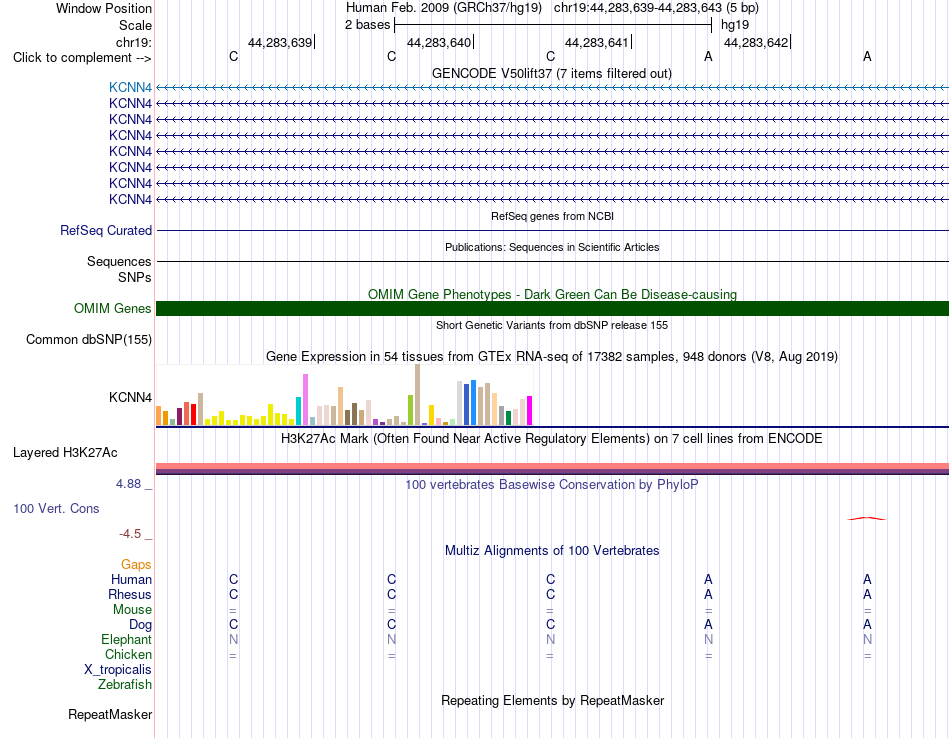The height and width of the screenshot is (738, 950).
Task: Click the "Chicken" alignment row label
Action: (128, 654)
